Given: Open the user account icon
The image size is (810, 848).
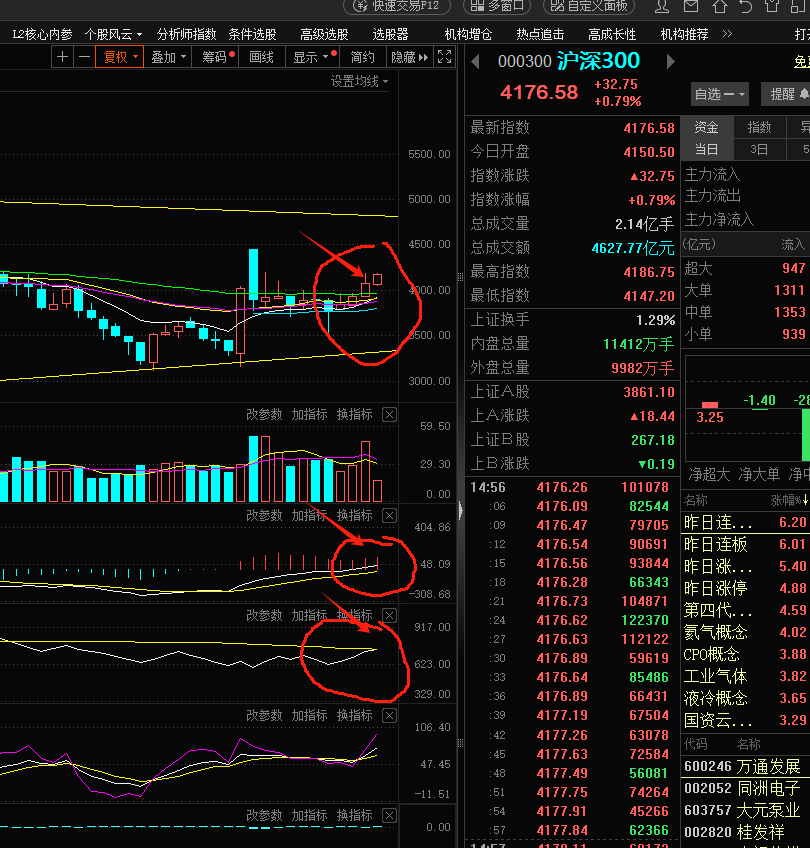Looking at the screenshot, I should point(662,6).
